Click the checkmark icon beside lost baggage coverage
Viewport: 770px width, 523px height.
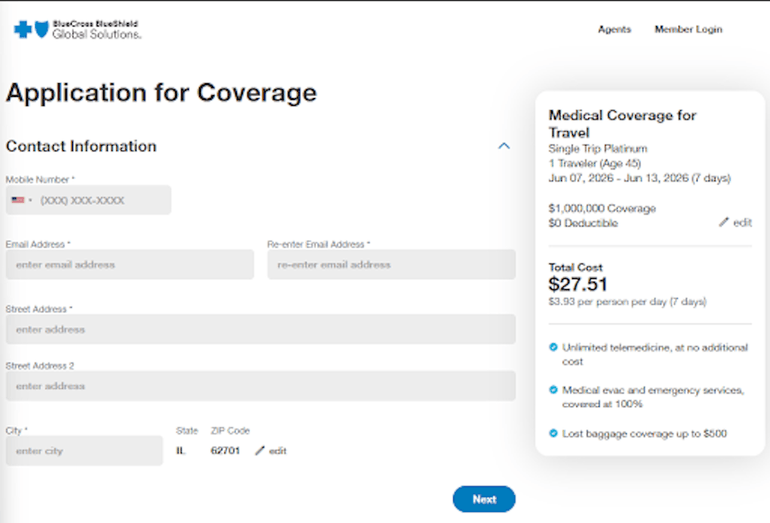[x=553, y=434]
